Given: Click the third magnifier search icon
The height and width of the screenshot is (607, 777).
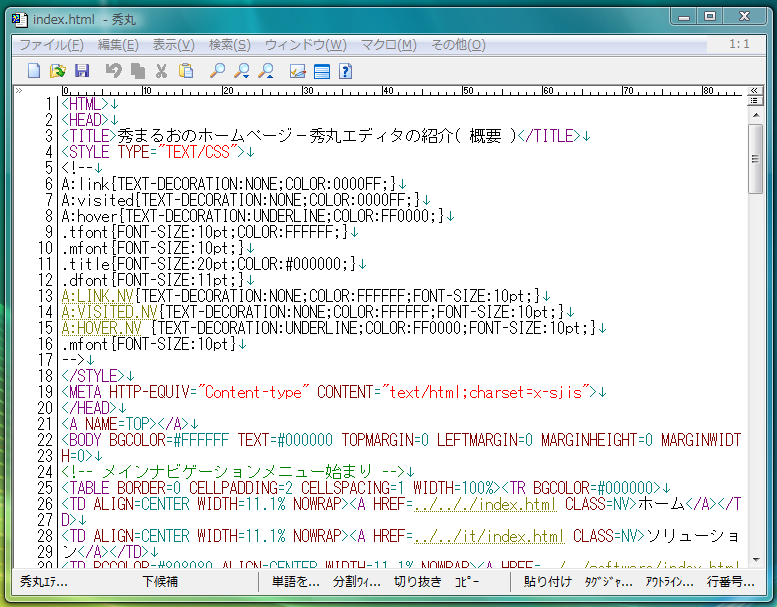Looking at the screenshot, I should pyautogui.click(x=266, y=71).
